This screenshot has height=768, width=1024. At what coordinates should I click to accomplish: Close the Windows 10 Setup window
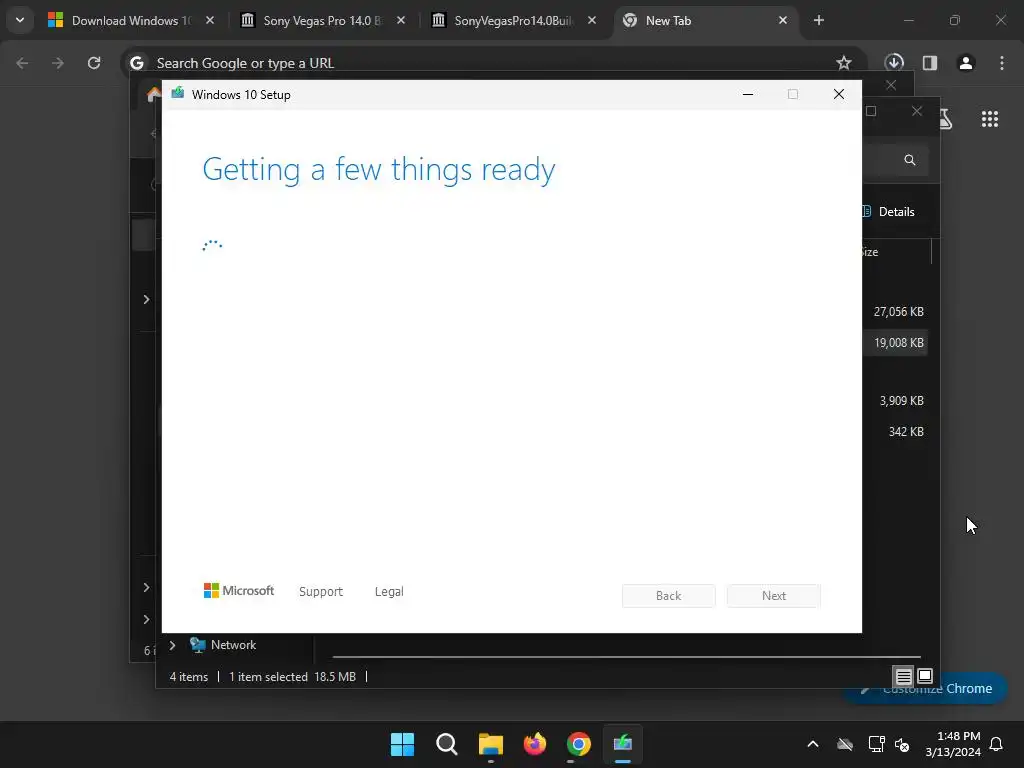[x=839, y=94]
